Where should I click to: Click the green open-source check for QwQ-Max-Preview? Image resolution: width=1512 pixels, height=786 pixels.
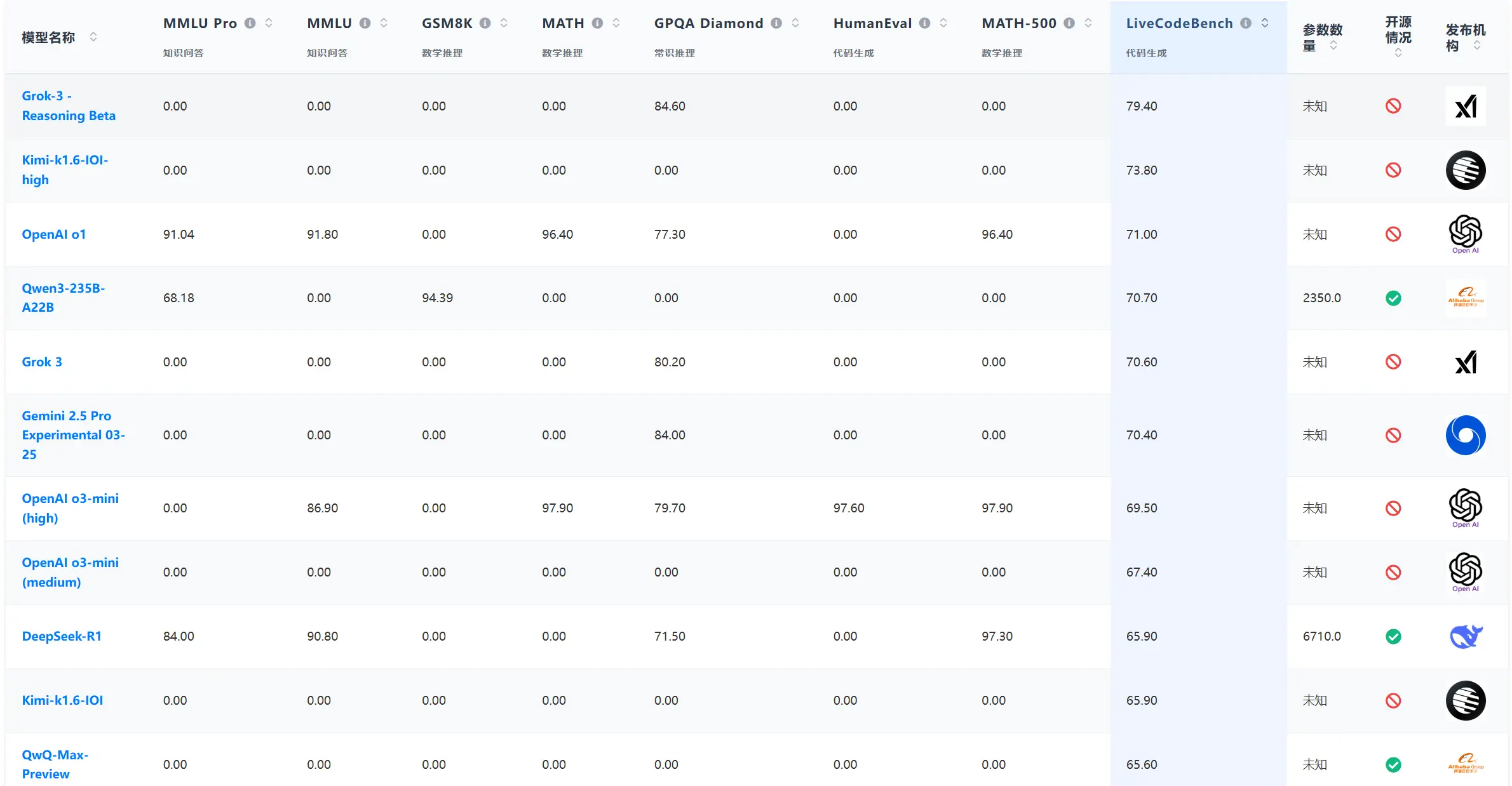coord(1393,764)
